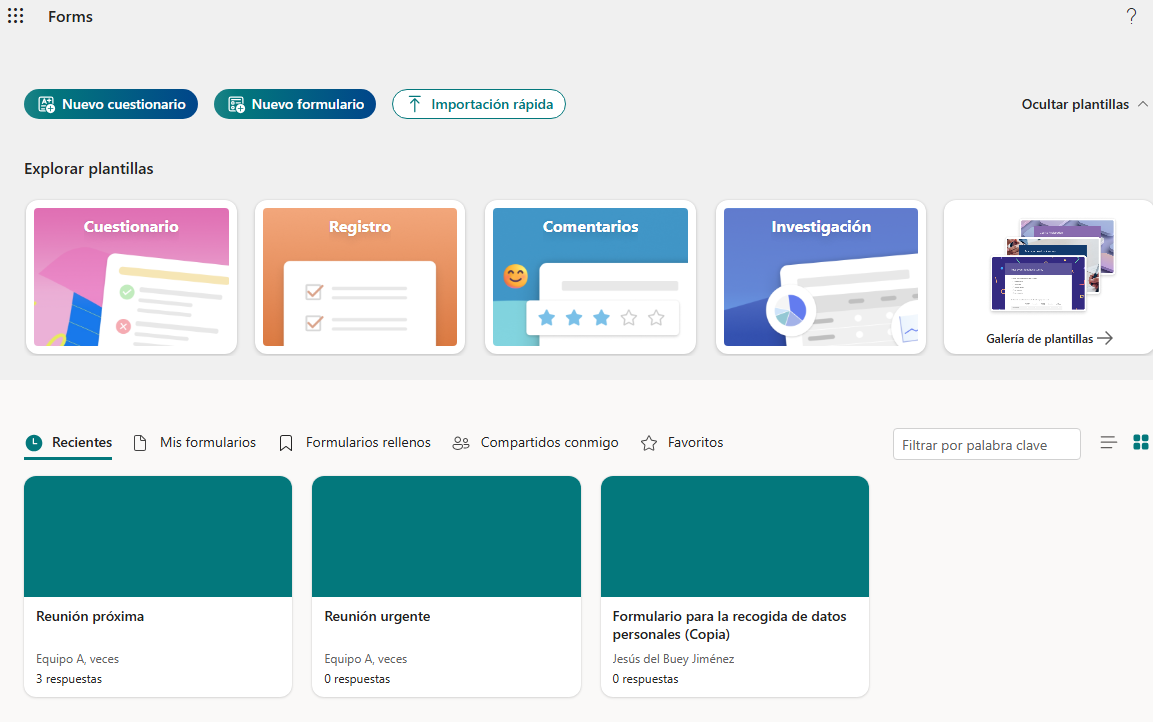Open the help question mark icon
Screen dimensions: 1153x722
(x=1131, y=16)
